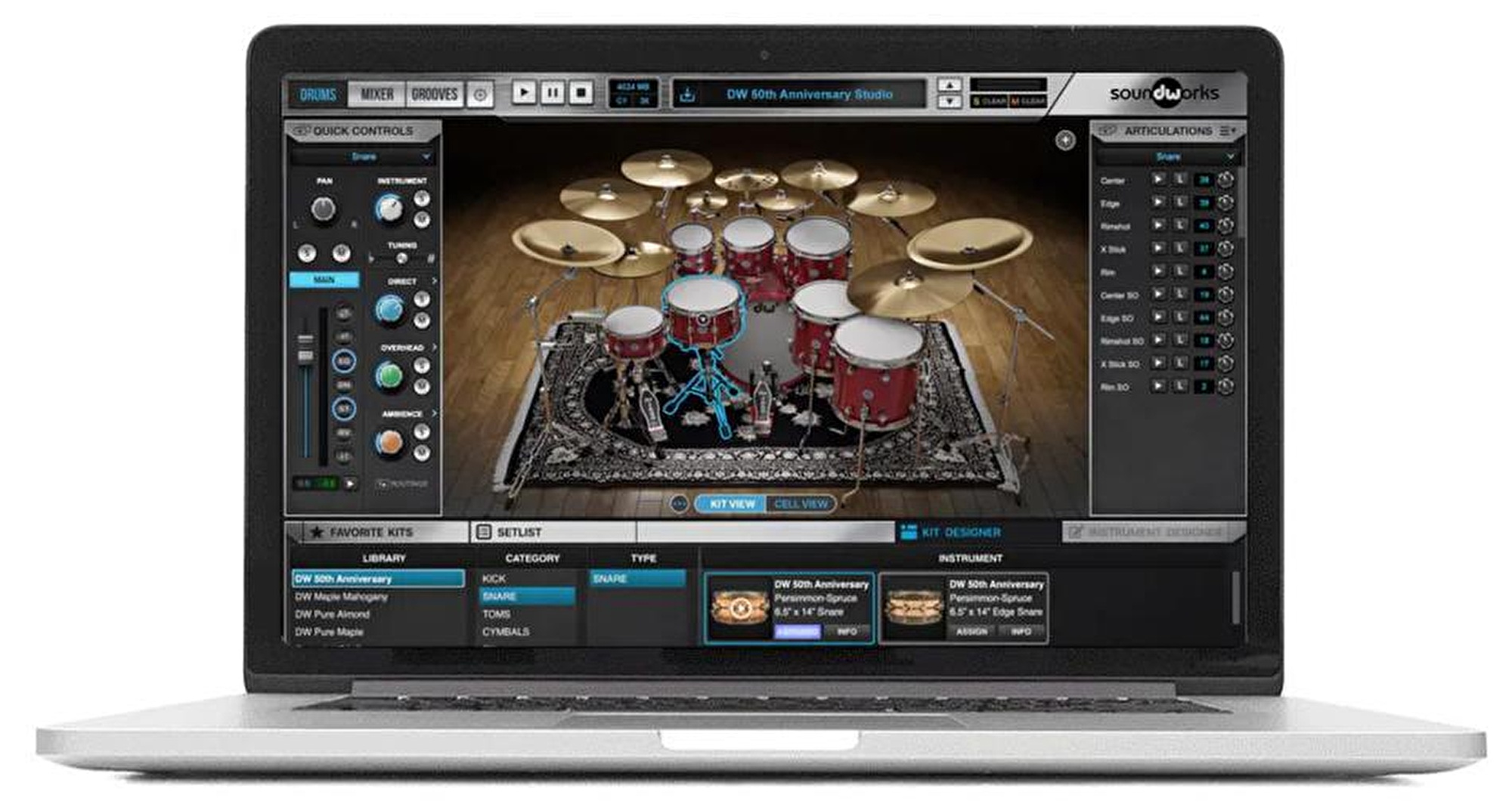Toggle Learn for the X Stick articulation
Screen dimensions: 1512x804
pos(1179,248)
